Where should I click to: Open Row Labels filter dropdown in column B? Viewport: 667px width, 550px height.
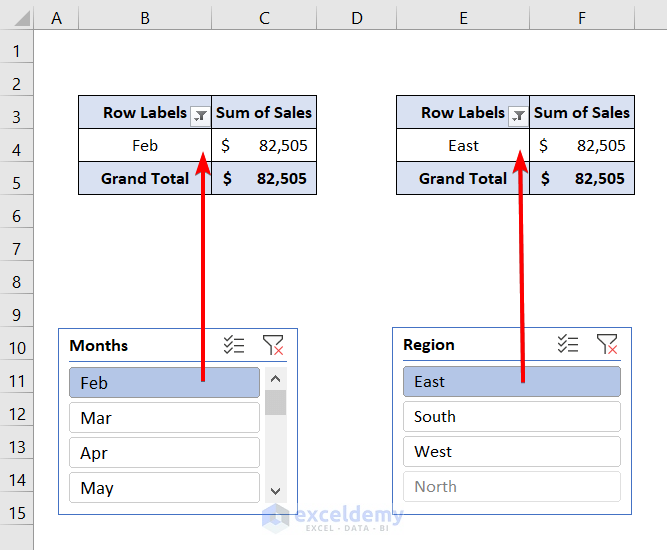(x=200, y=115)
